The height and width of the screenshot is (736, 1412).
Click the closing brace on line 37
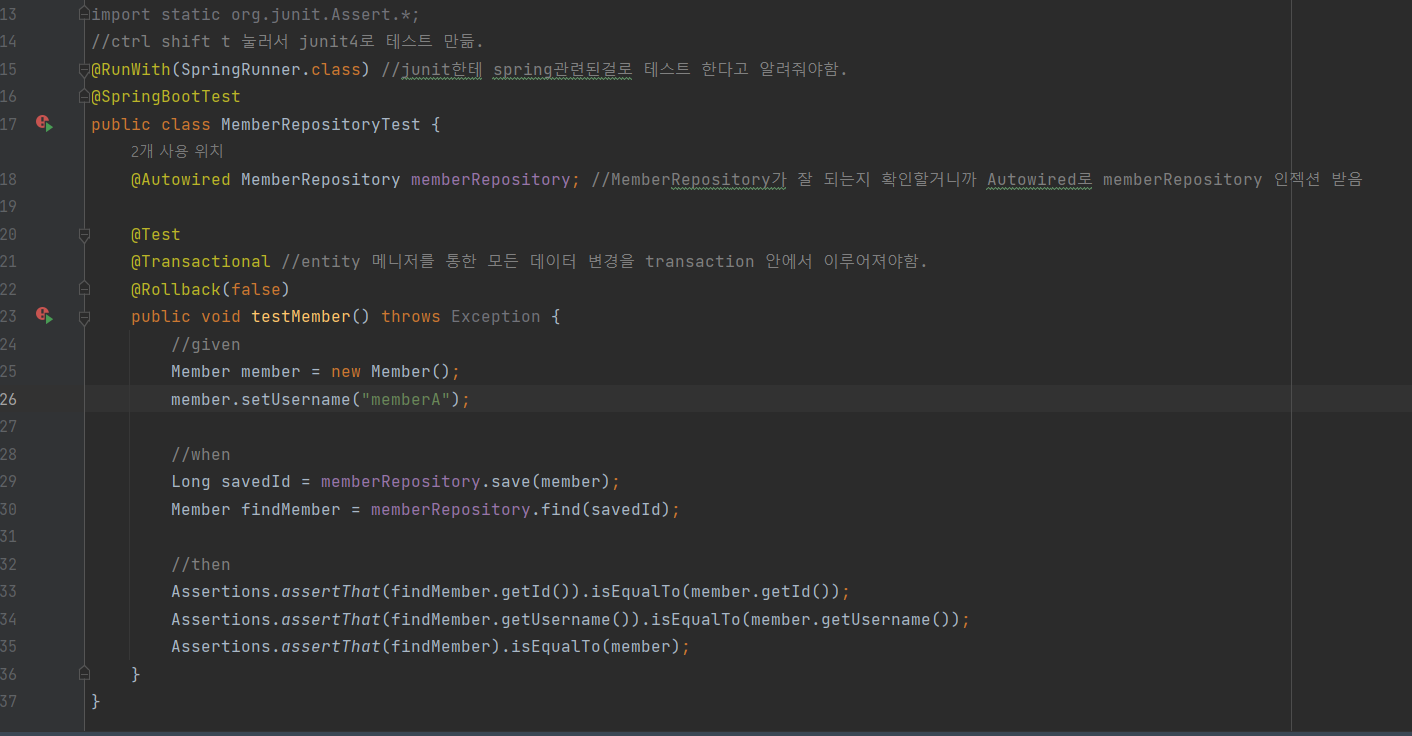point(96,701)
